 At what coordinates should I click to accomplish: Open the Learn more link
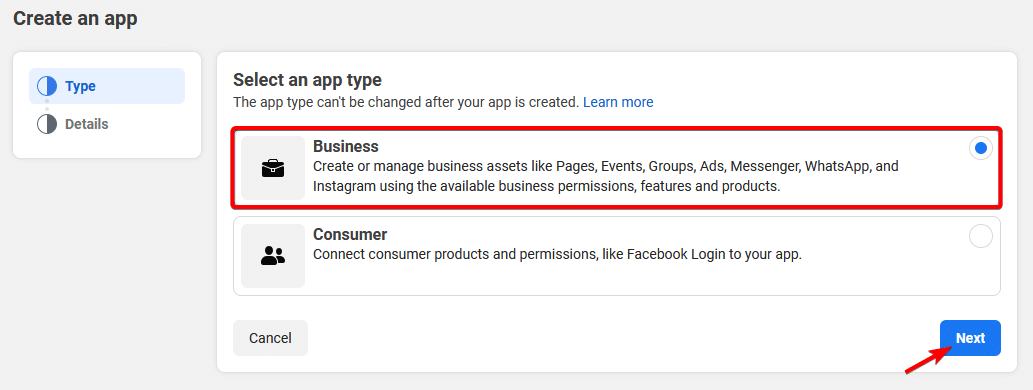[x=618, y=102]
